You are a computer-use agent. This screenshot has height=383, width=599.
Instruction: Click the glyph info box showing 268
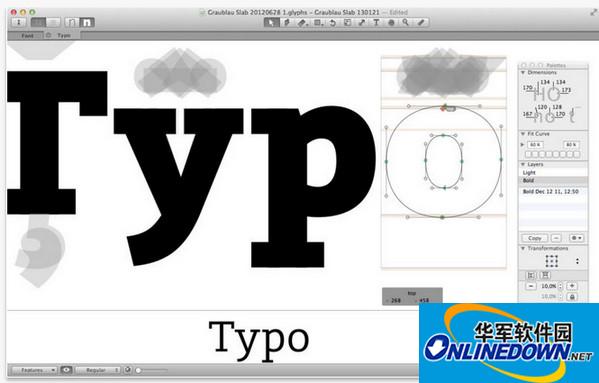(x=412, y=297)
